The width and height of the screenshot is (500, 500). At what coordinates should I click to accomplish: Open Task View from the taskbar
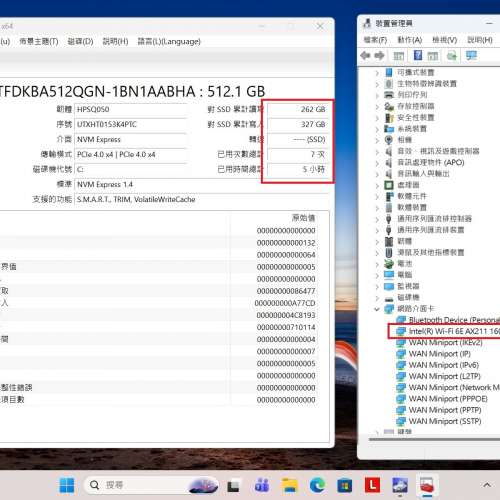[233, 485]
